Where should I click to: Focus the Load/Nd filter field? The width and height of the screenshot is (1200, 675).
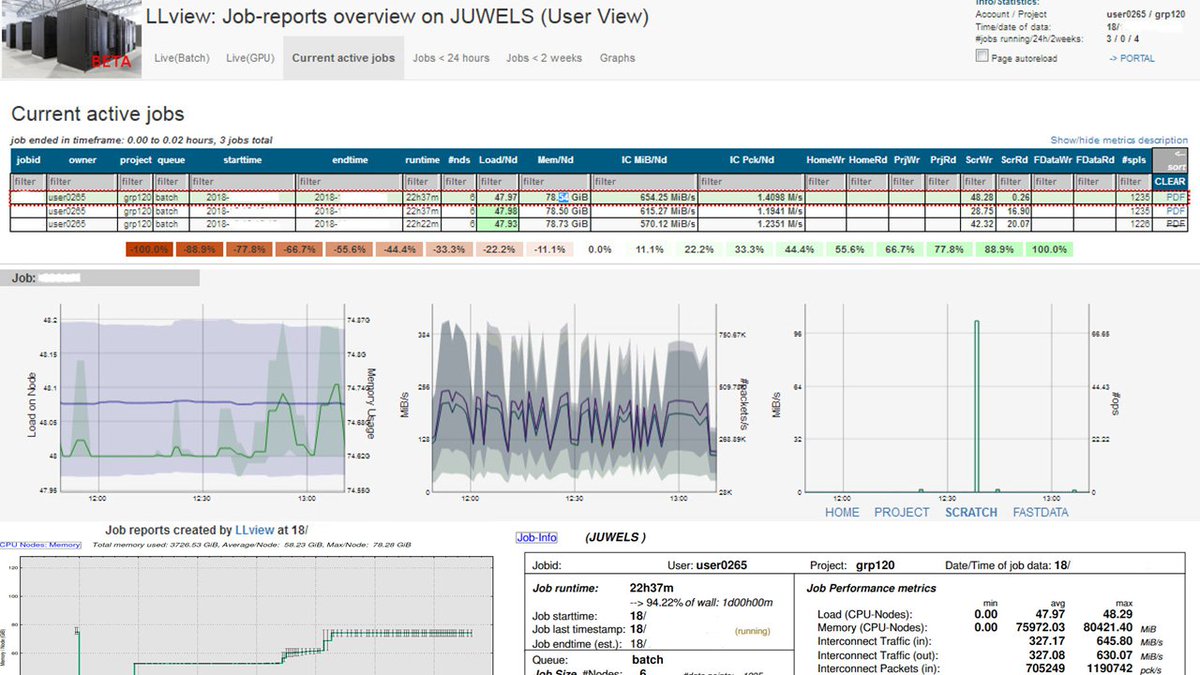[x=498, y=182]
